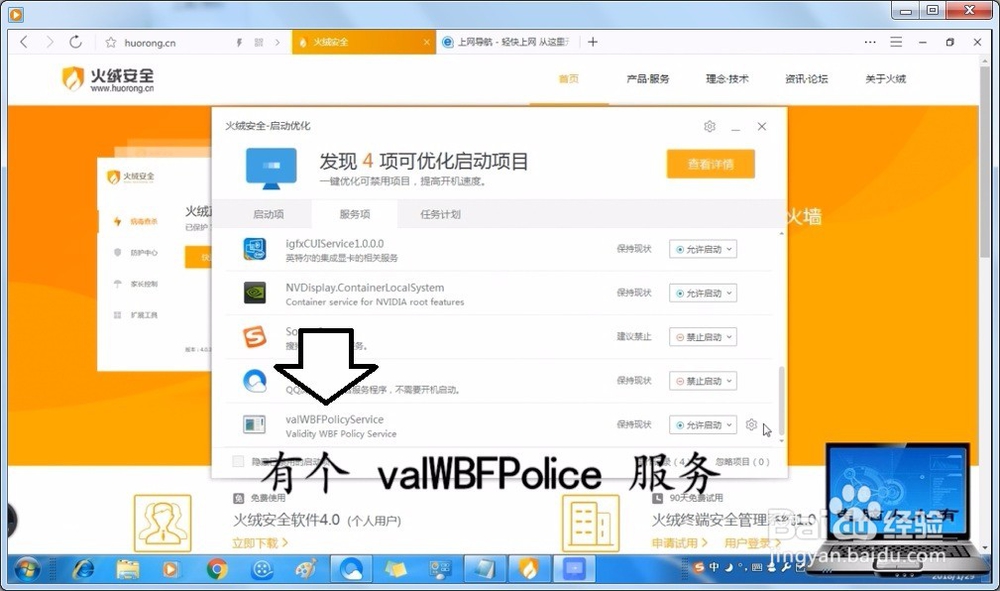Screen dimensions: 1000x591
Task: Click the QQ service entry icon
Action: pyautogui.click(x=253, y=380)
